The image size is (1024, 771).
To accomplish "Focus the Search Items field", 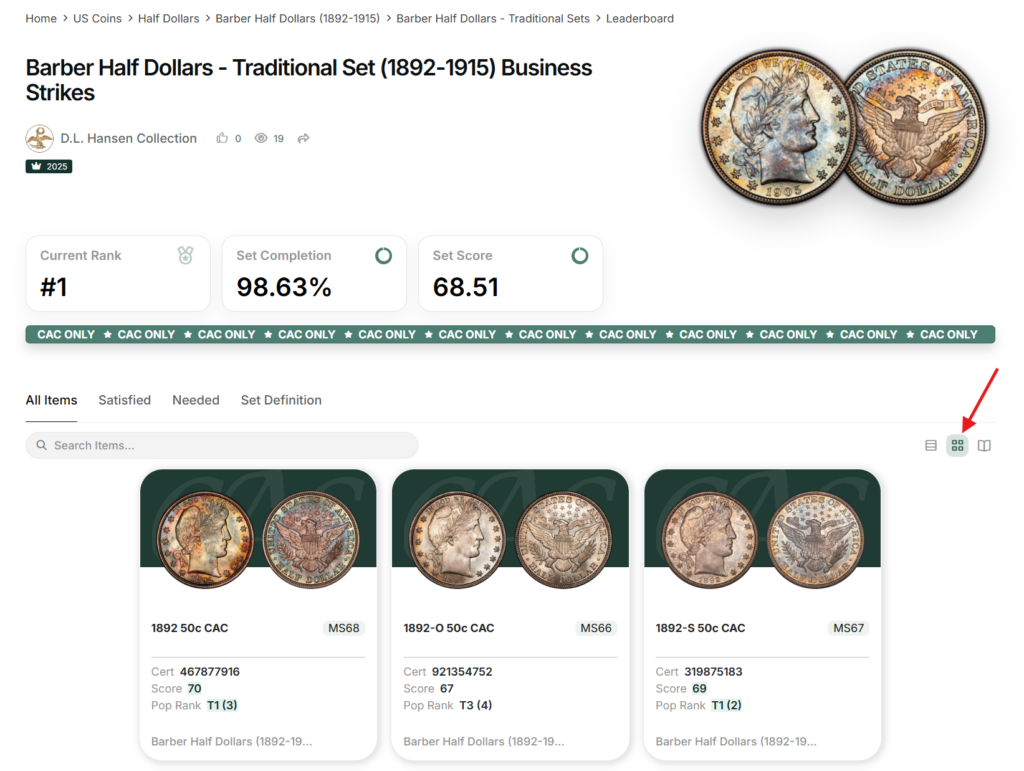I will tap(222, 445).
